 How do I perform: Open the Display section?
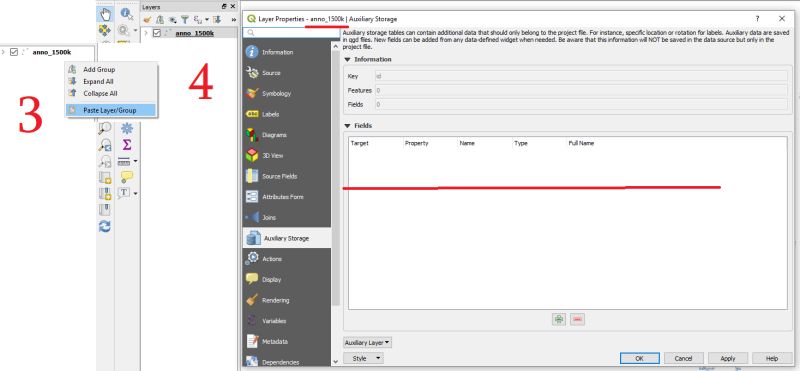coord(287,280)
